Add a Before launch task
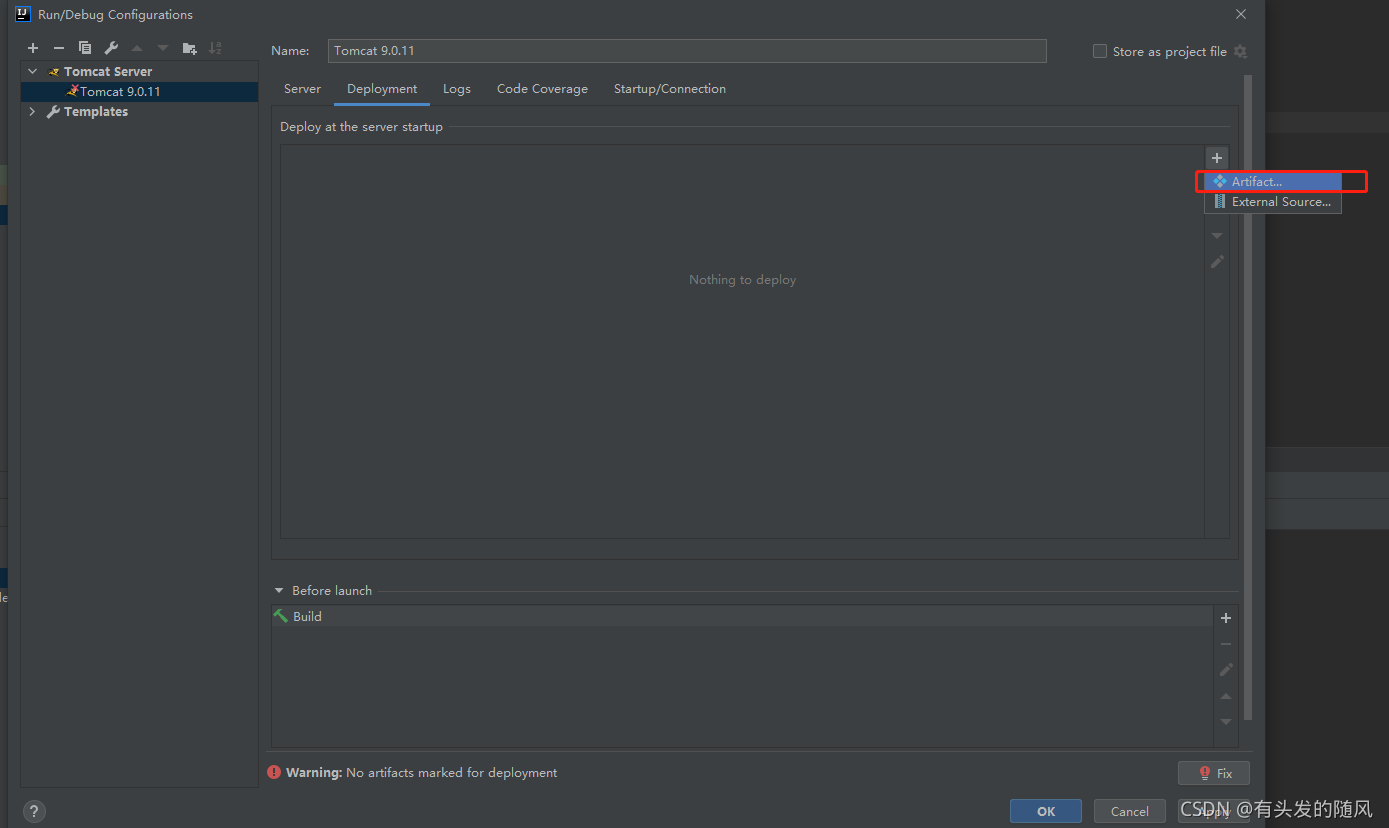Screen dimensions: 1389x828 [1226, 618]
